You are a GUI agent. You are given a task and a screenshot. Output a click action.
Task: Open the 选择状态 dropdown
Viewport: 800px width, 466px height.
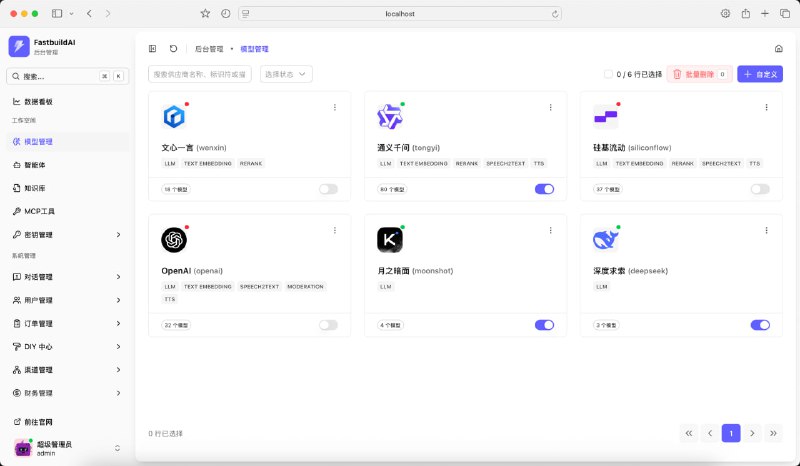pos(286,74)
